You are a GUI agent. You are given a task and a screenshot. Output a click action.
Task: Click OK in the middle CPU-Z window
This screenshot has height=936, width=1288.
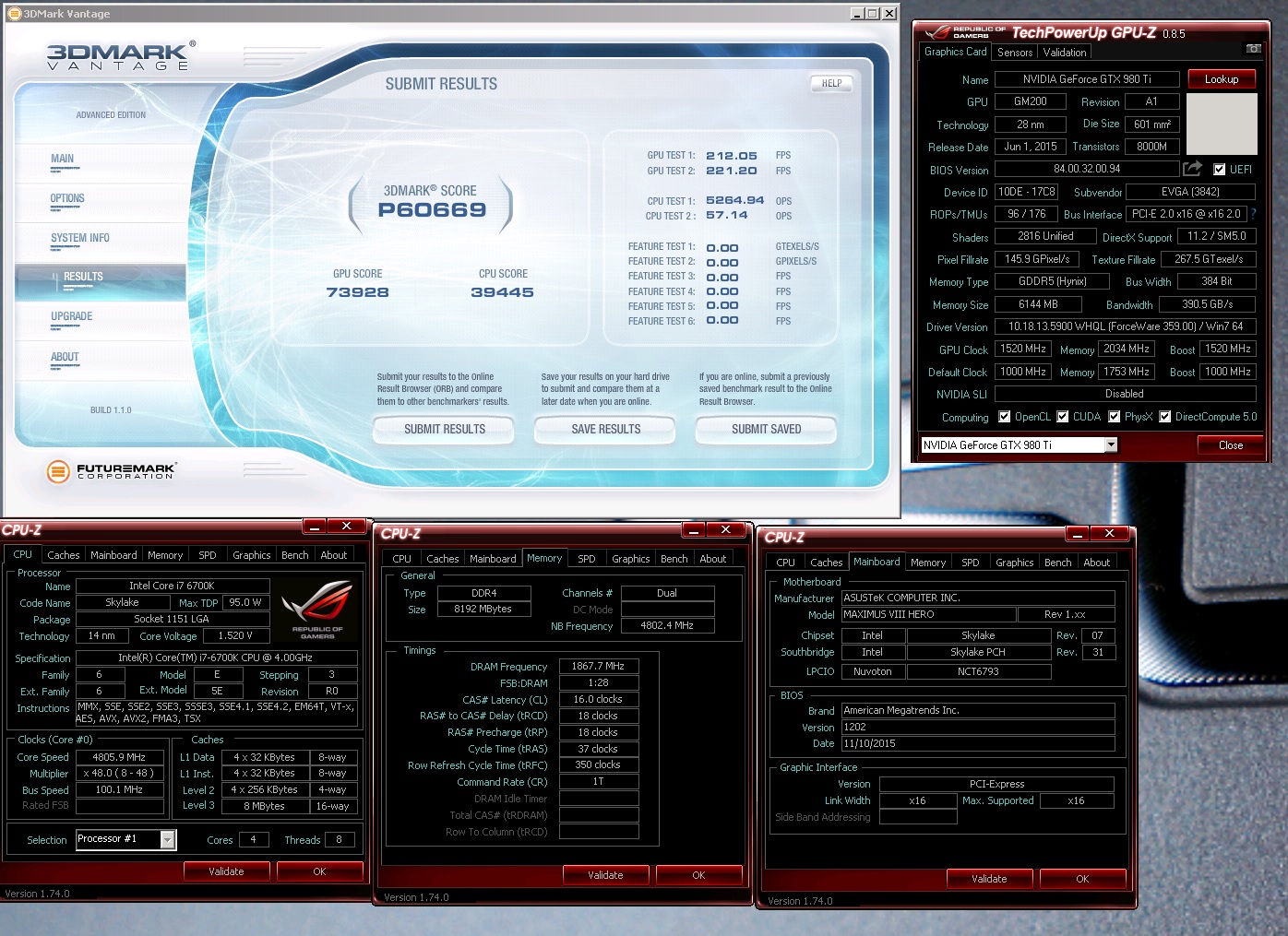click(698, 875)
